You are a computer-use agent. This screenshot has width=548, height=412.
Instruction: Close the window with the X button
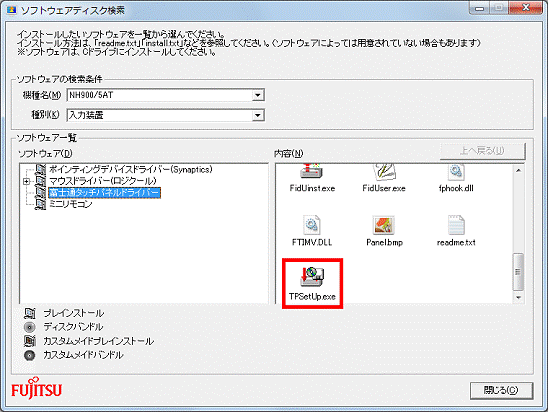[526, 8]
